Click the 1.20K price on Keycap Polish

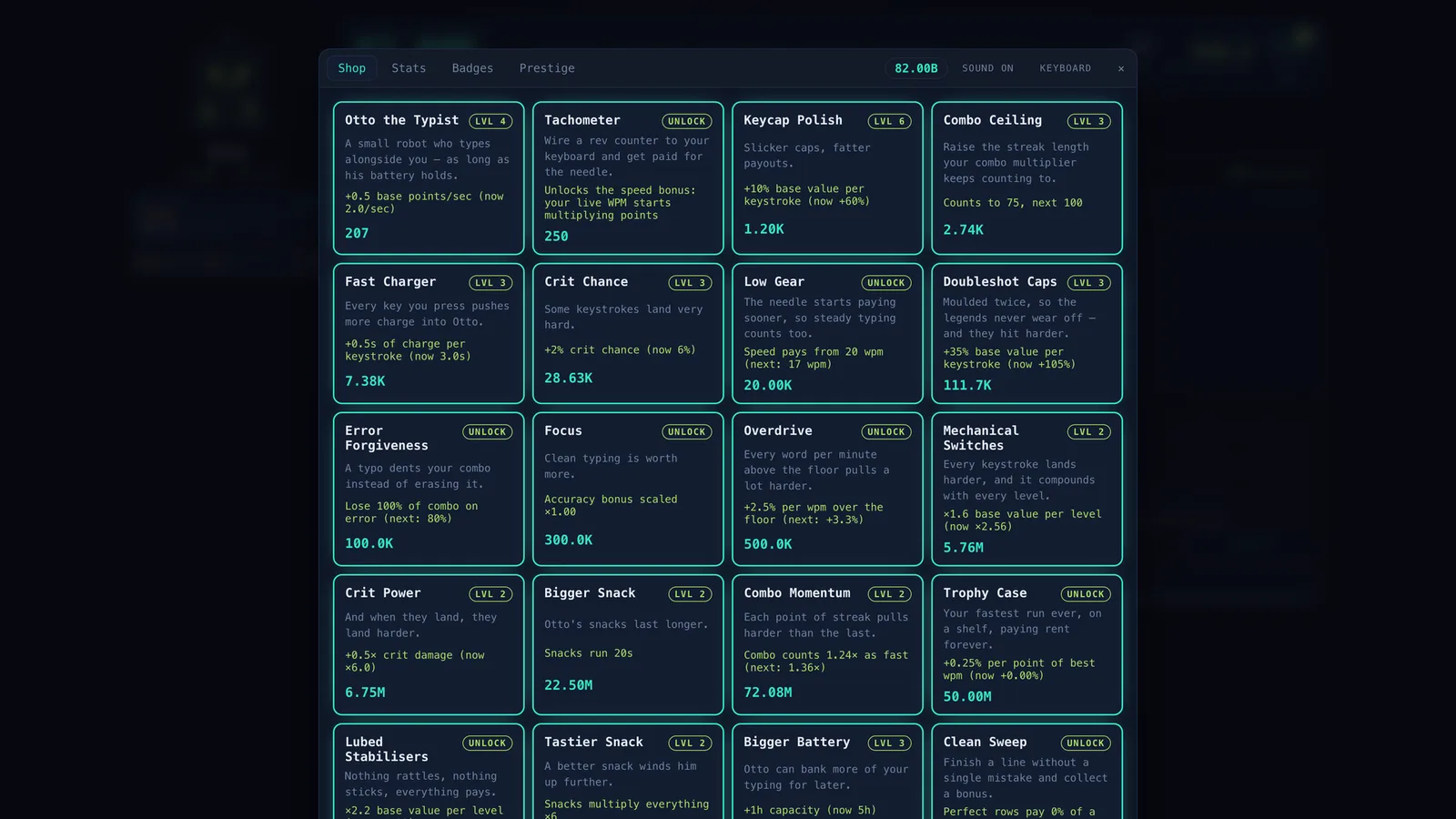(x=763, y=229)
